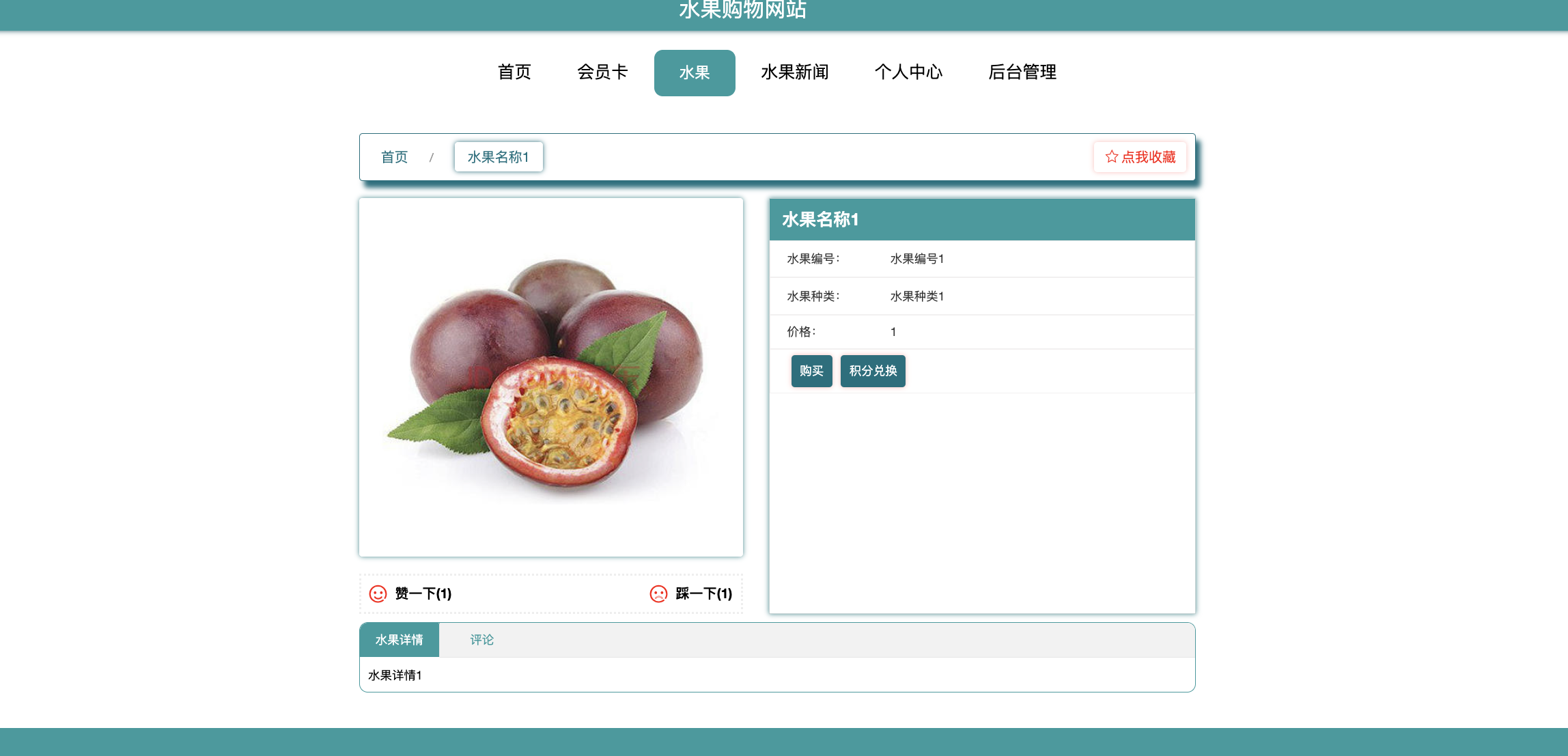Toggle favorite via 点我收藏 button
The image size is (1568, 756).
pos(1139,157)
